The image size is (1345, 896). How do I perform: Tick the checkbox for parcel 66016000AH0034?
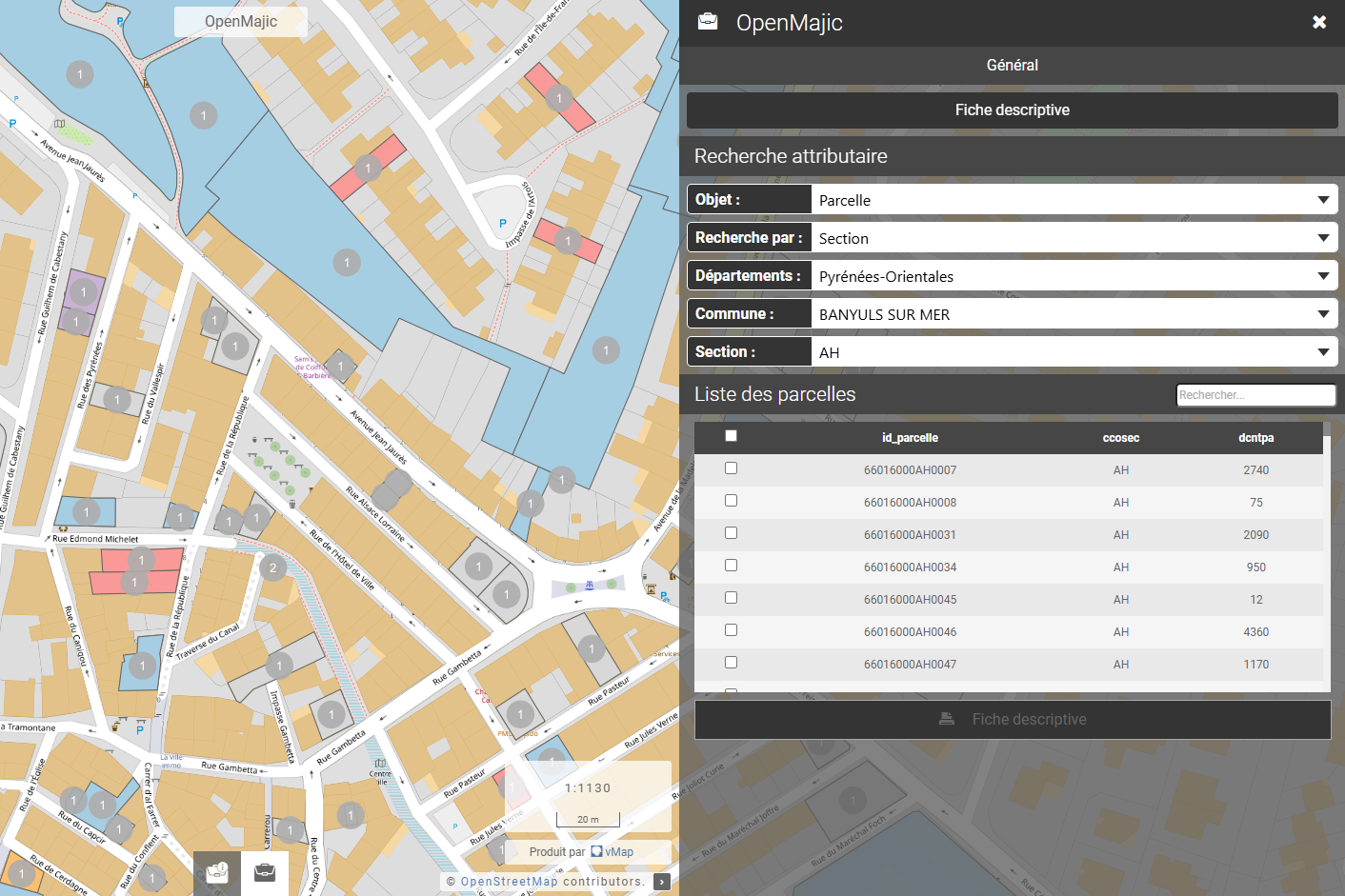(x=731, y=566)
